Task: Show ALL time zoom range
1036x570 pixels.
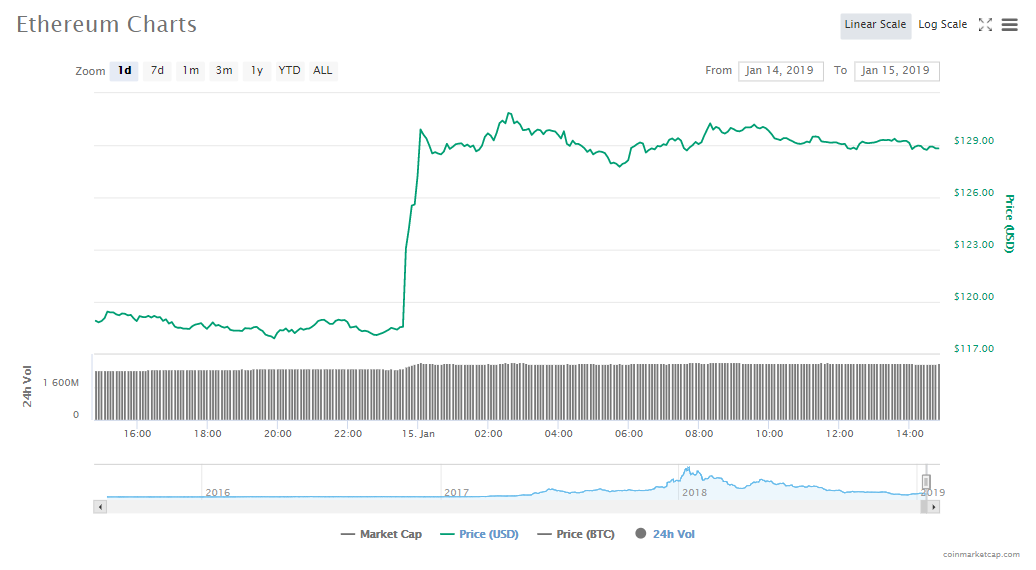Action: [x=323, y=71]
